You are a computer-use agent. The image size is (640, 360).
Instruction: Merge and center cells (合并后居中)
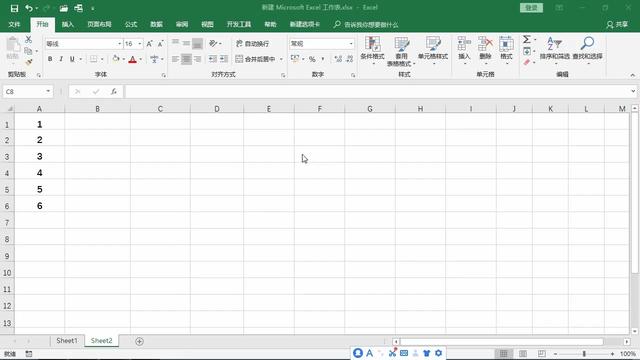[x=255, y=59]
